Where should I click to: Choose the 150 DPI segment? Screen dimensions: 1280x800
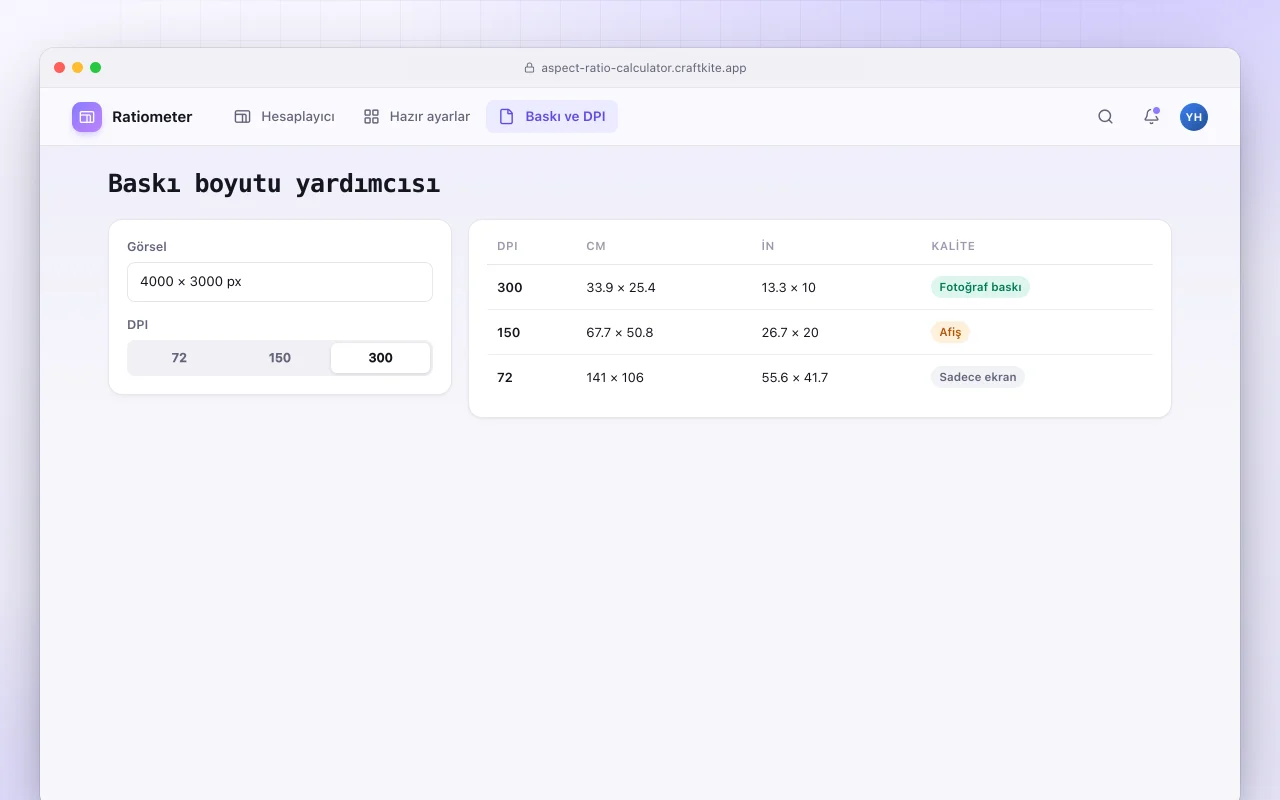[280, 358]
